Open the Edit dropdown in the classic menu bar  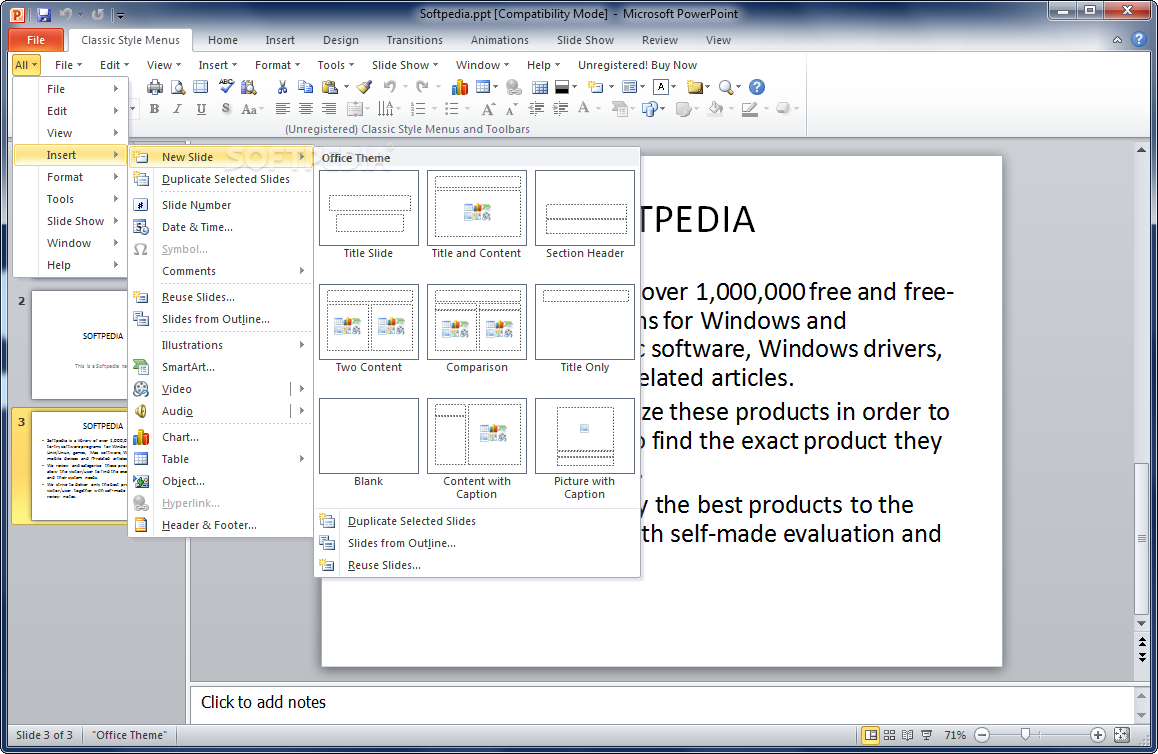coord(114,65)
